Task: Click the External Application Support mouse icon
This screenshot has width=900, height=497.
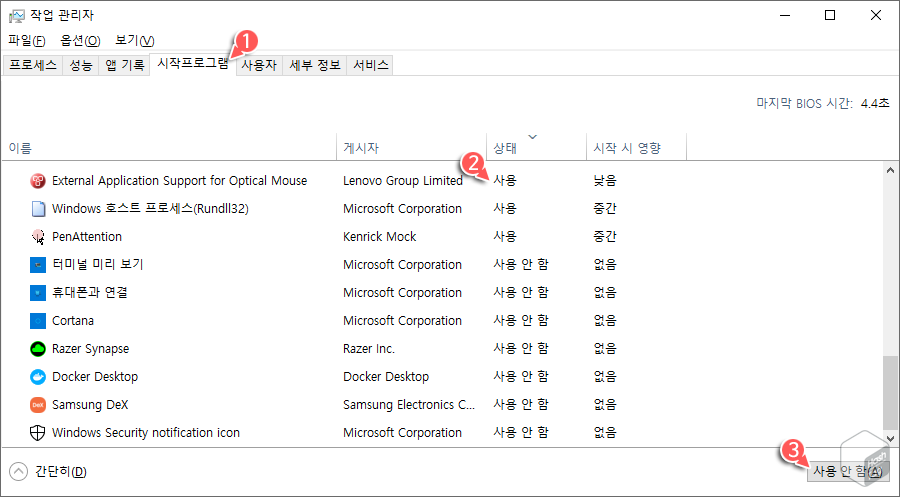Action: [38, 181]
